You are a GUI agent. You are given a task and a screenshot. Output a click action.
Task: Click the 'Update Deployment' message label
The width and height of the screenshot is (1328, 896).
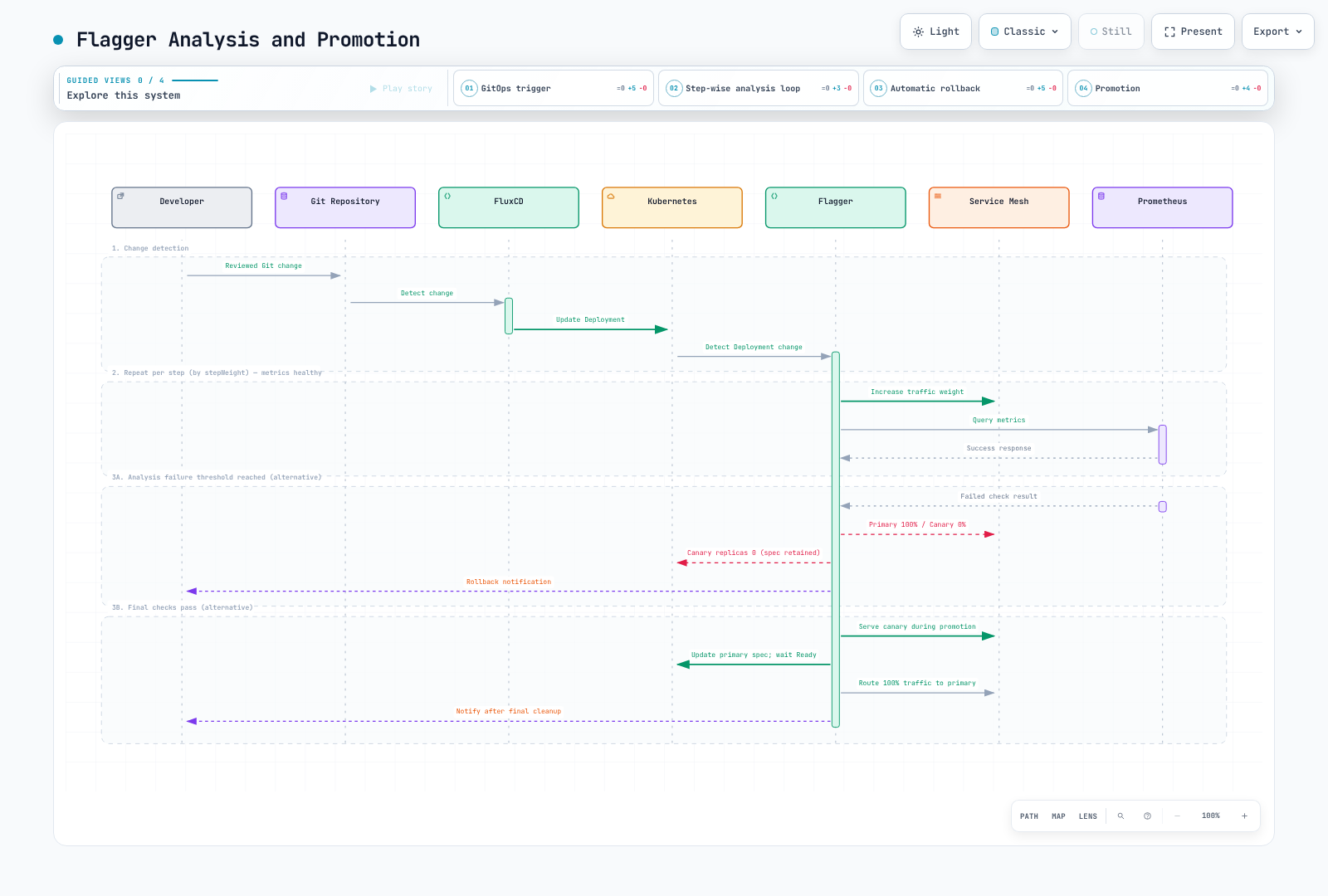click(x=590, y=320)
